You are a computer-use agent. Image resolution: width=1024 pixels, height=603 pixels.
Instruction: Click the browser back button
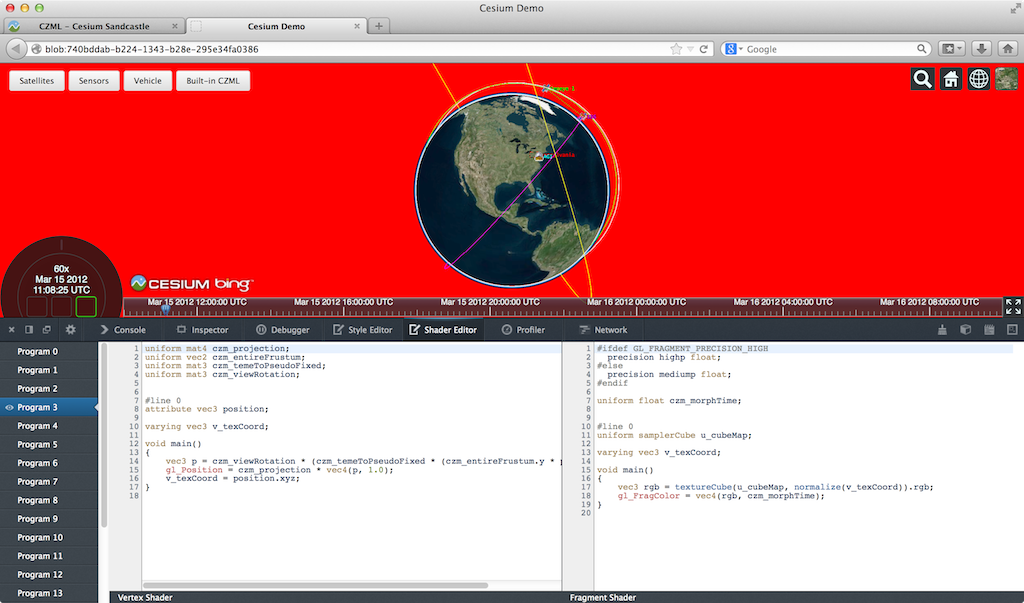click(16, 49)
